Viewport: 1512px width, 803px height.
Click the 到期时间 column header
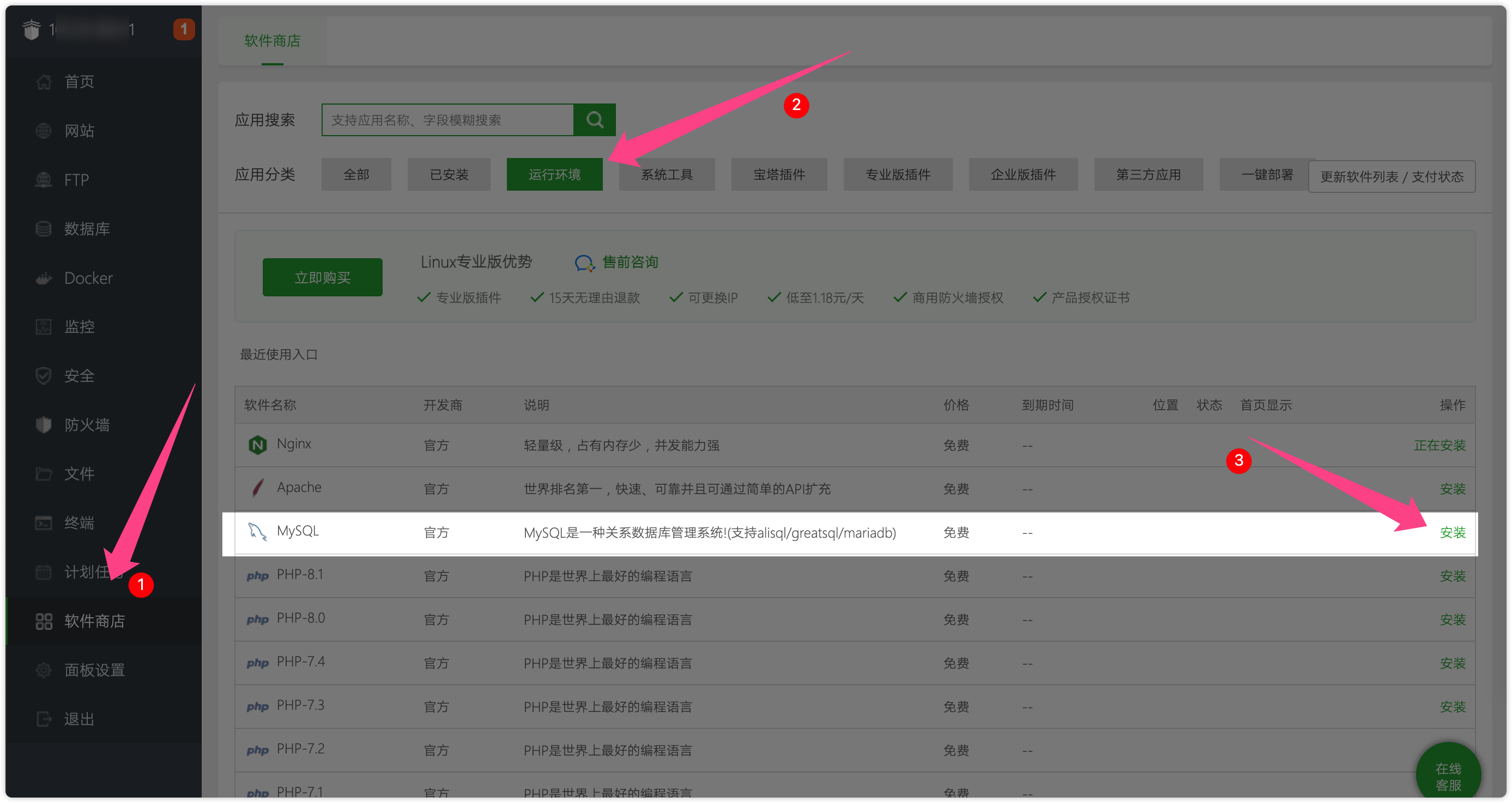[x=1048, y=405]
